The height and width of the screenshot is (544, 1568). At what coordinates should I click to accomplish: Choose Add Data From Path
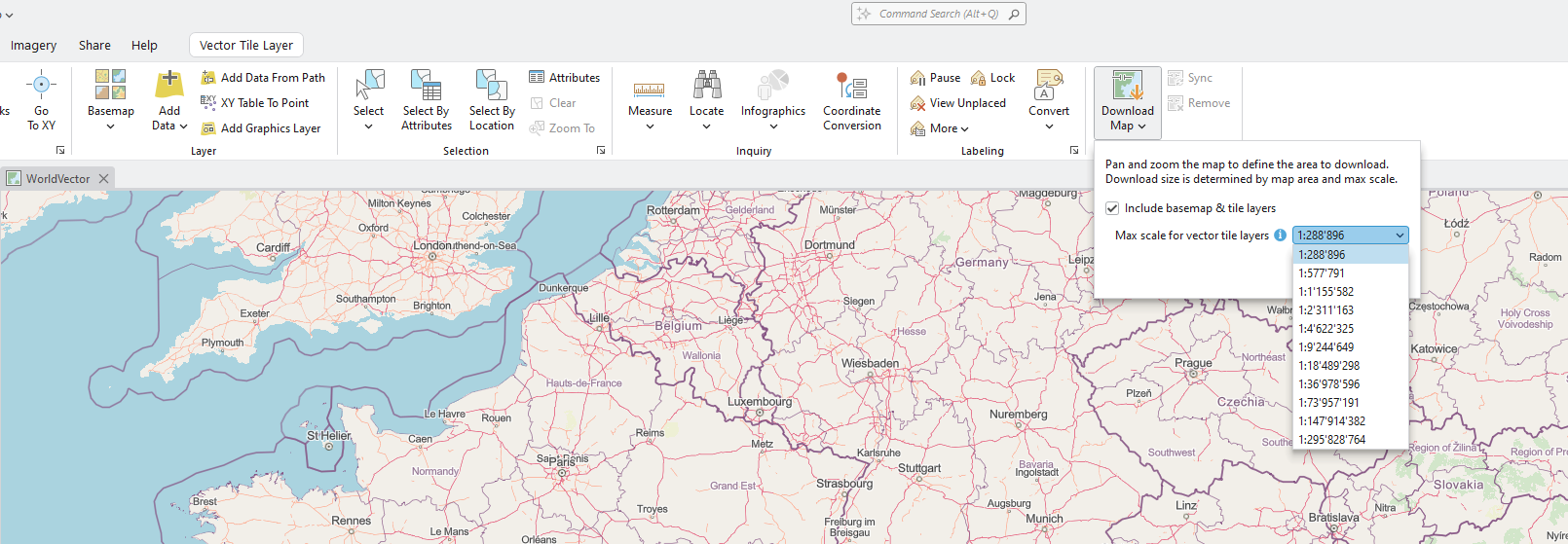pos(263,78)
